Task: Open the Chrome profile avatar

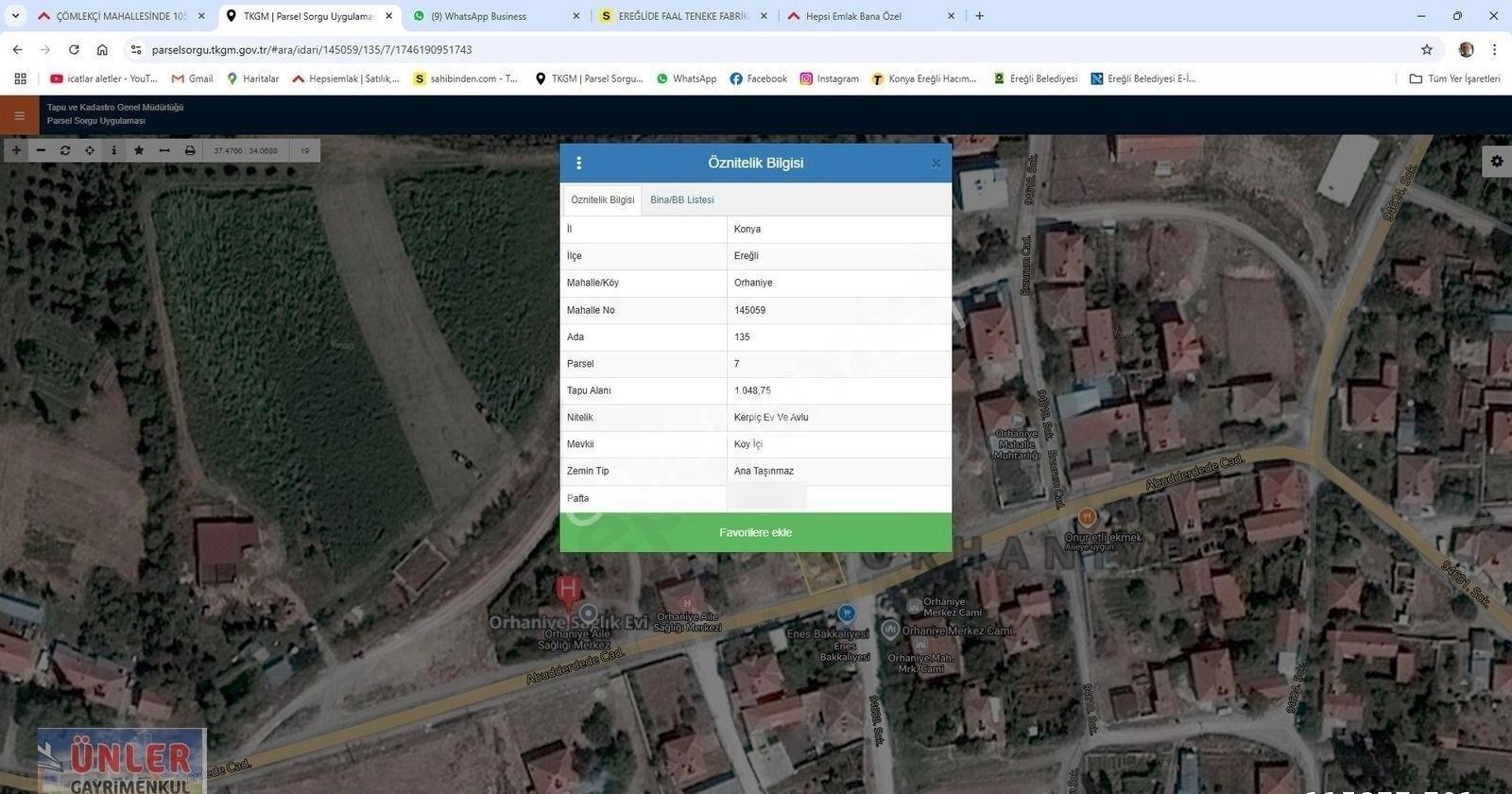Action: point(1467,49)
